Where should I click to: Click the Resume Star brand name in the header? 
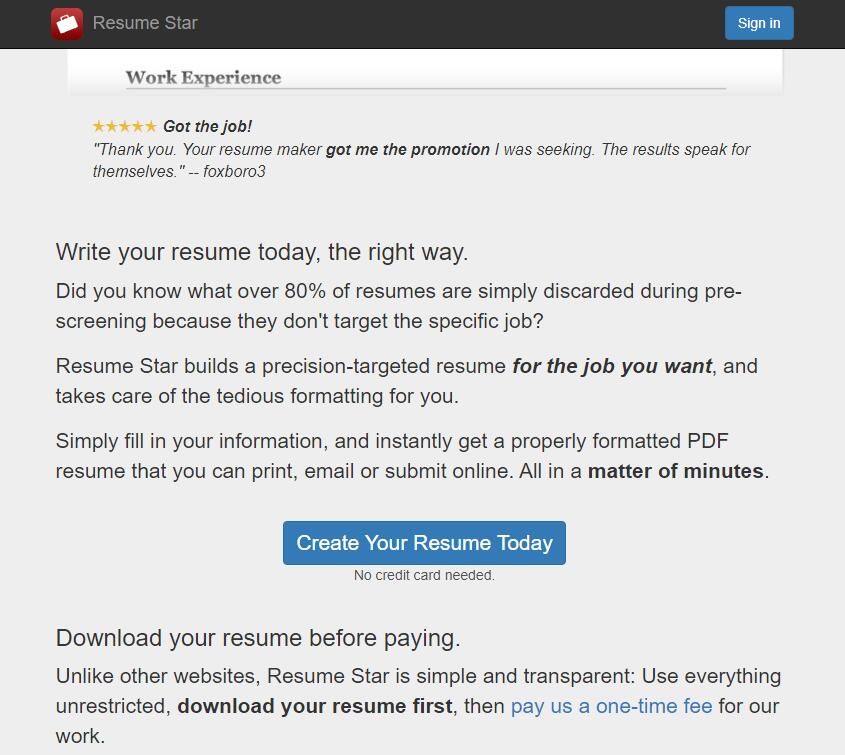click(144, 23)
